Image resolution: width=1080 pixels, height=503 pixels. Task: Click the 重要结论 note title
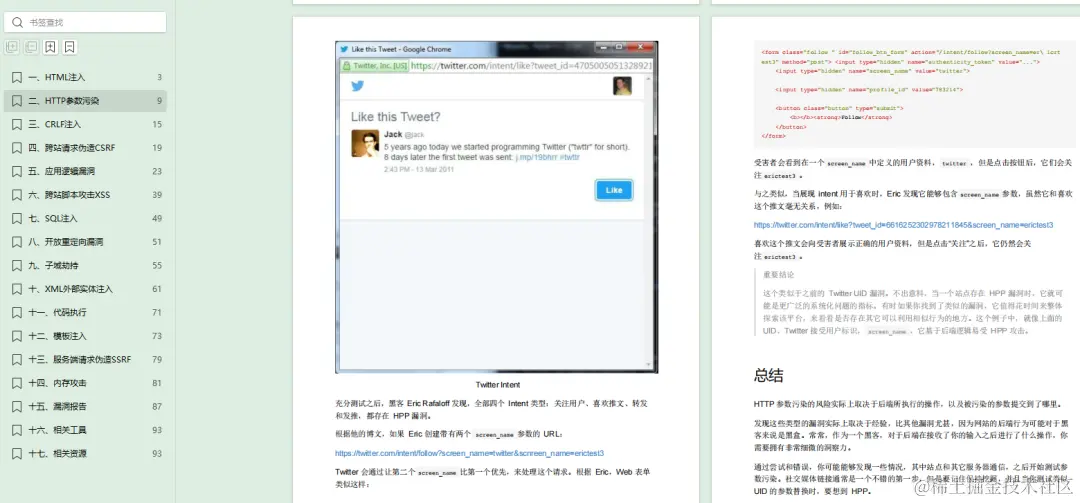tap(778, 274)
